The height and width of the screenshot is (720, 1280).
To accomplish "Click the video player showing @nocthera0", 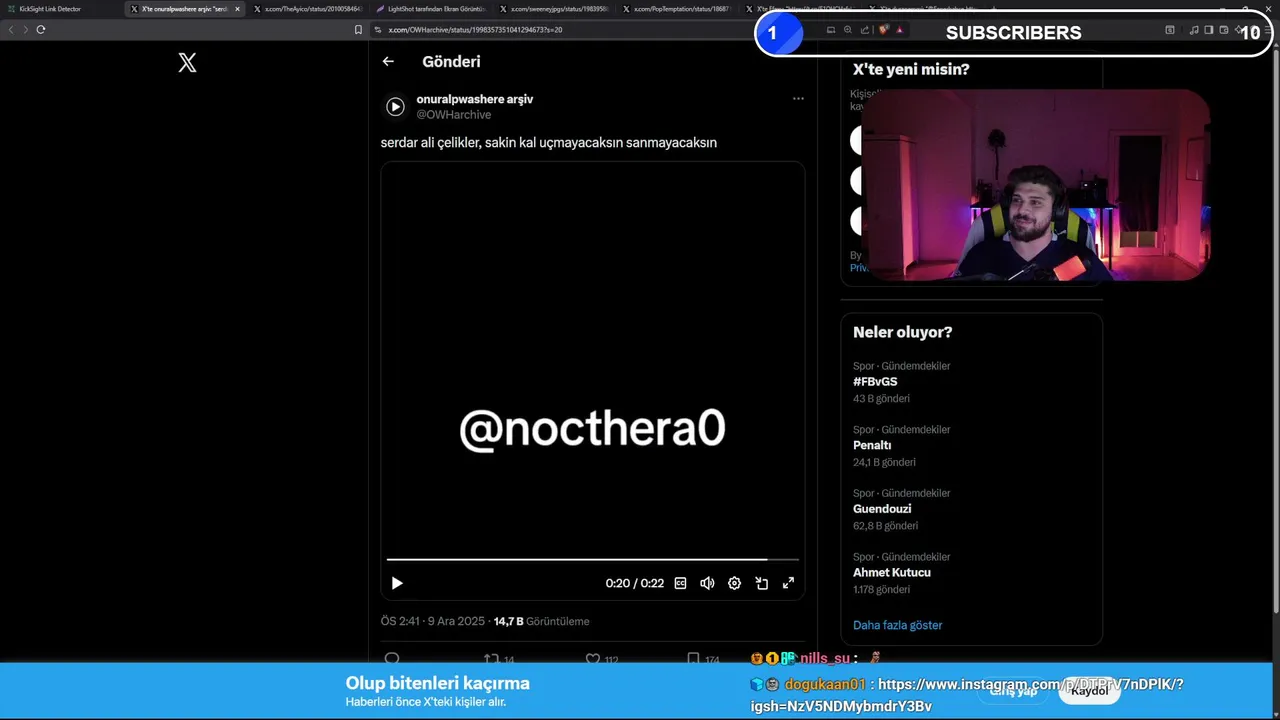I will pyautogui.click(x=592, y=380).
